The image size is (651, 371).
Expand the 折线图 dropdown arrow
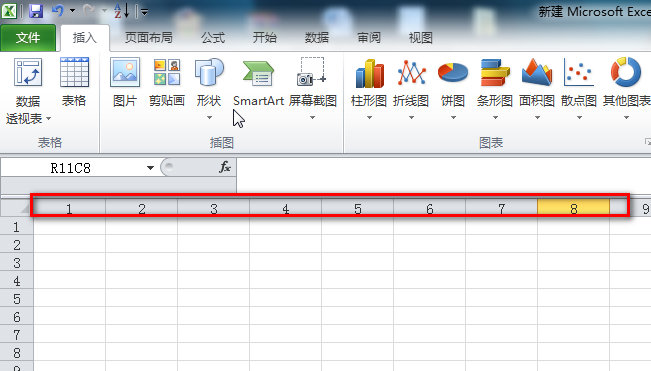coord(411,118)
